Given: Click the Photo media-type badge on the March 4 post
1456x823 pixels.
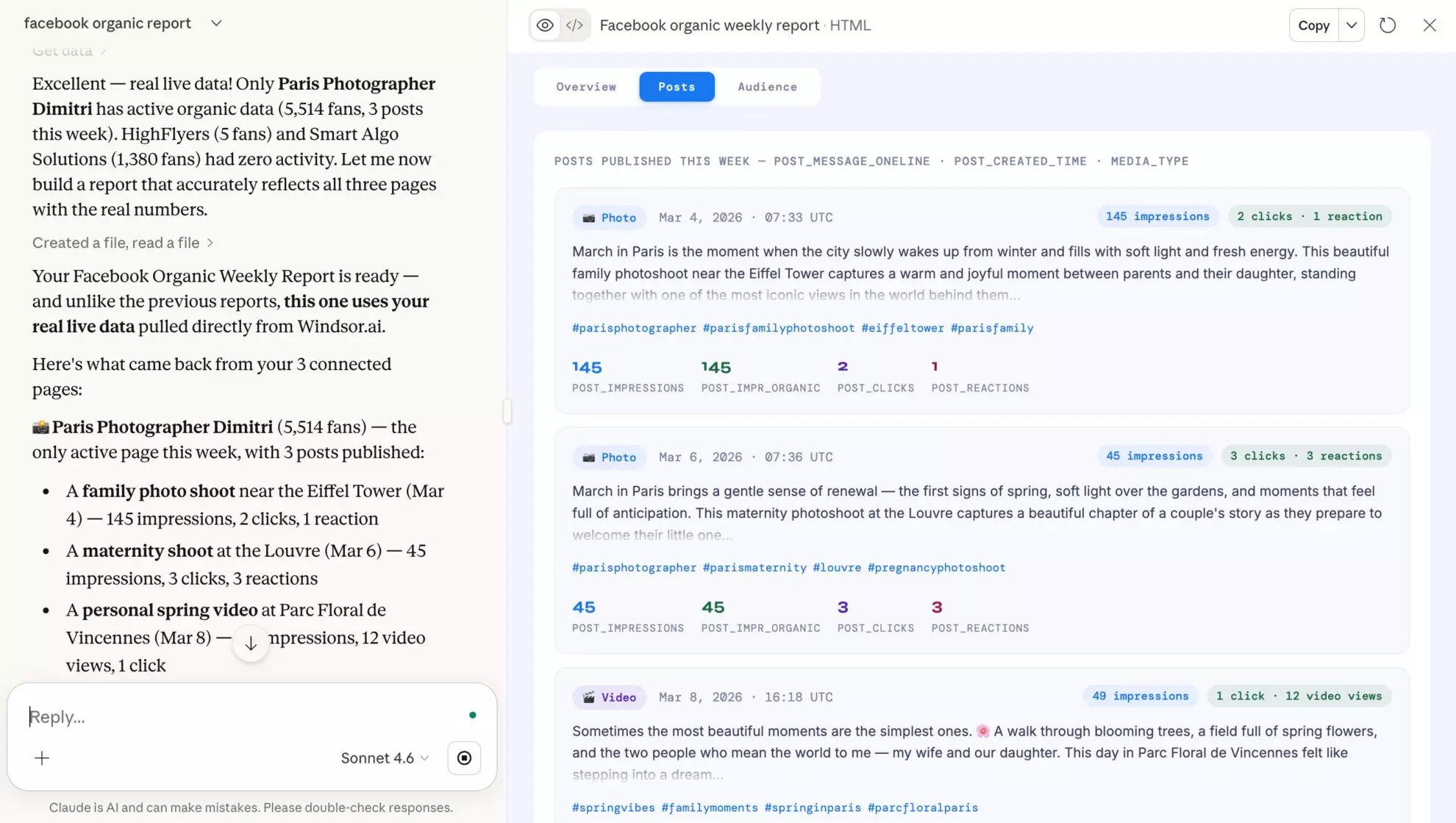Looking at the screenshot, I should (609, 217).
